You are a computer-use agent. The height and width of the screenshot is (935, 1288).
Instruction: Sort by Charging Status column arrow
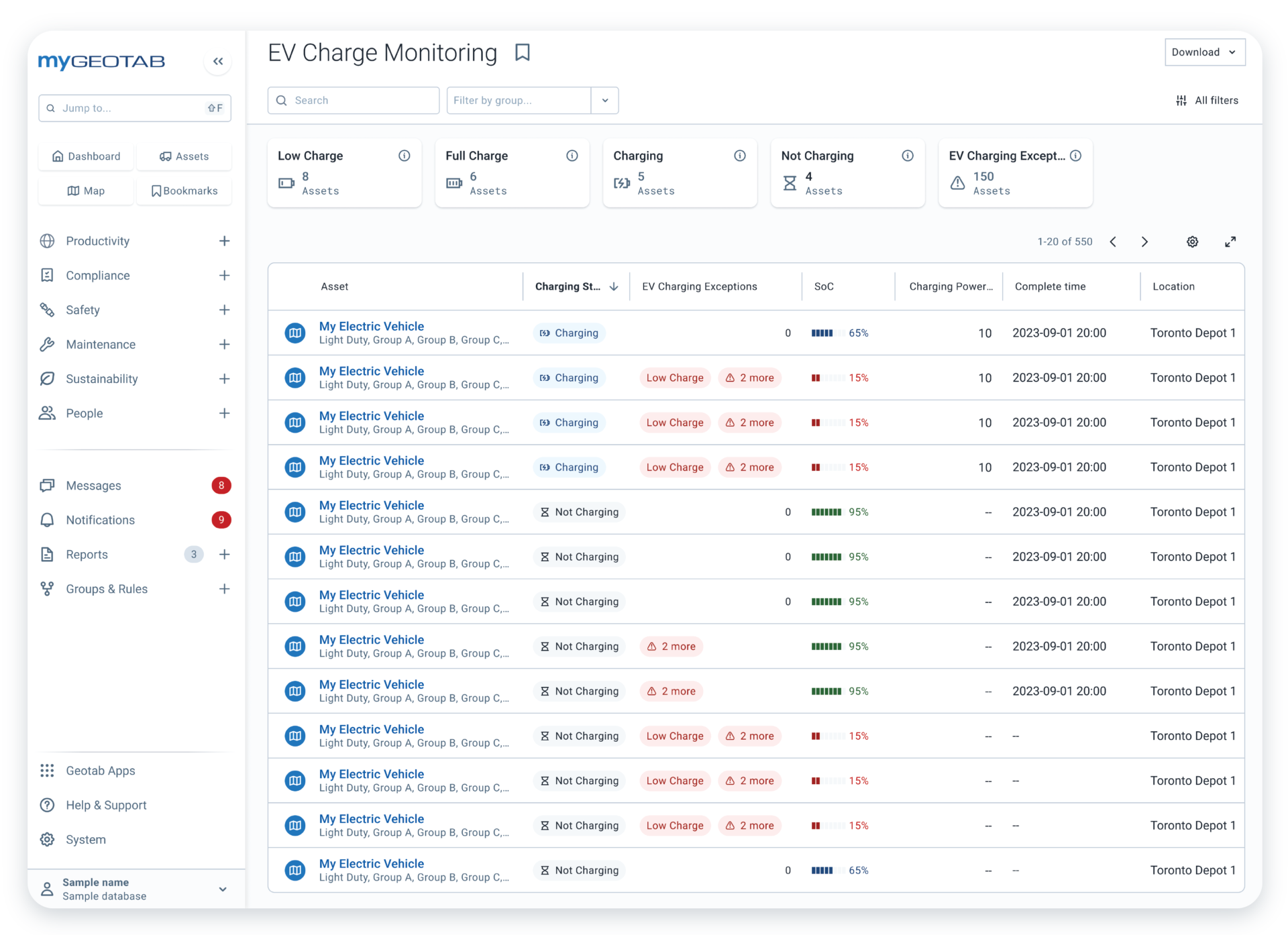tap(614, 286)
